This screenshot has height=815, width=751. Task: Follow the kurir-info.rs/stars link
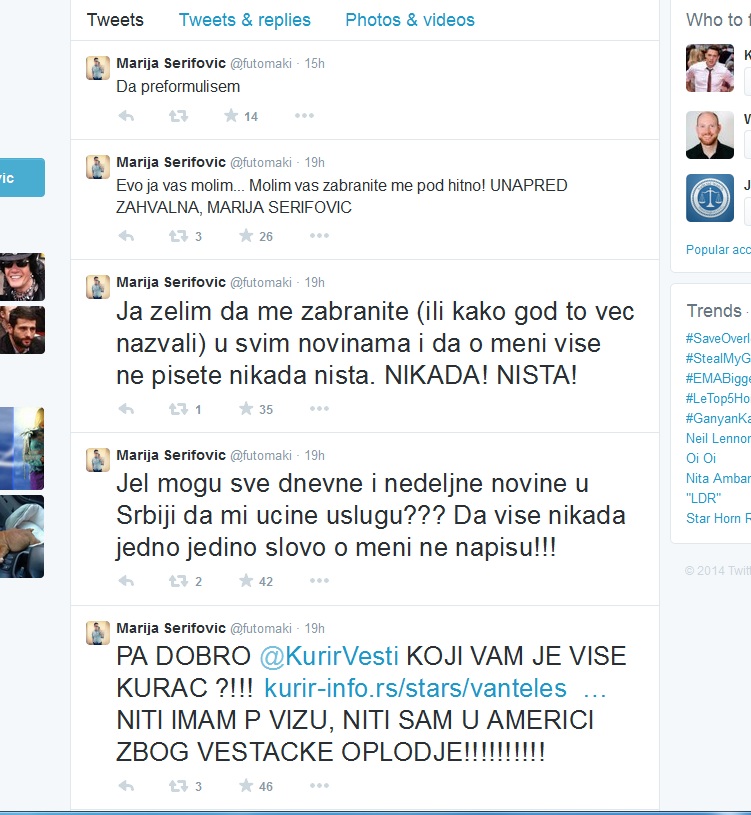(415, 688)
